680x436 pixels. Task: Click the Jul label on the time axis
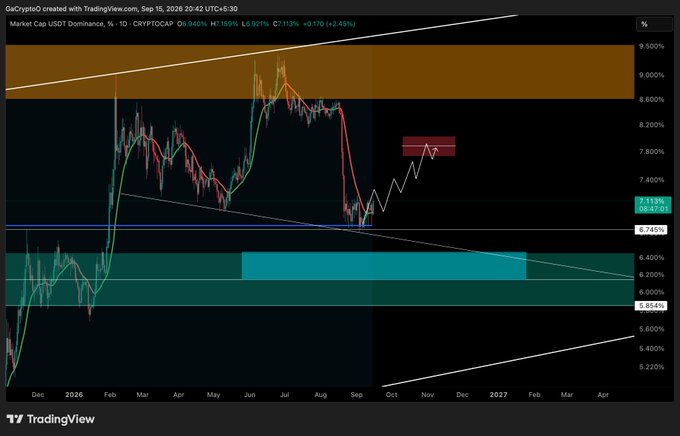tap(284, 395)
